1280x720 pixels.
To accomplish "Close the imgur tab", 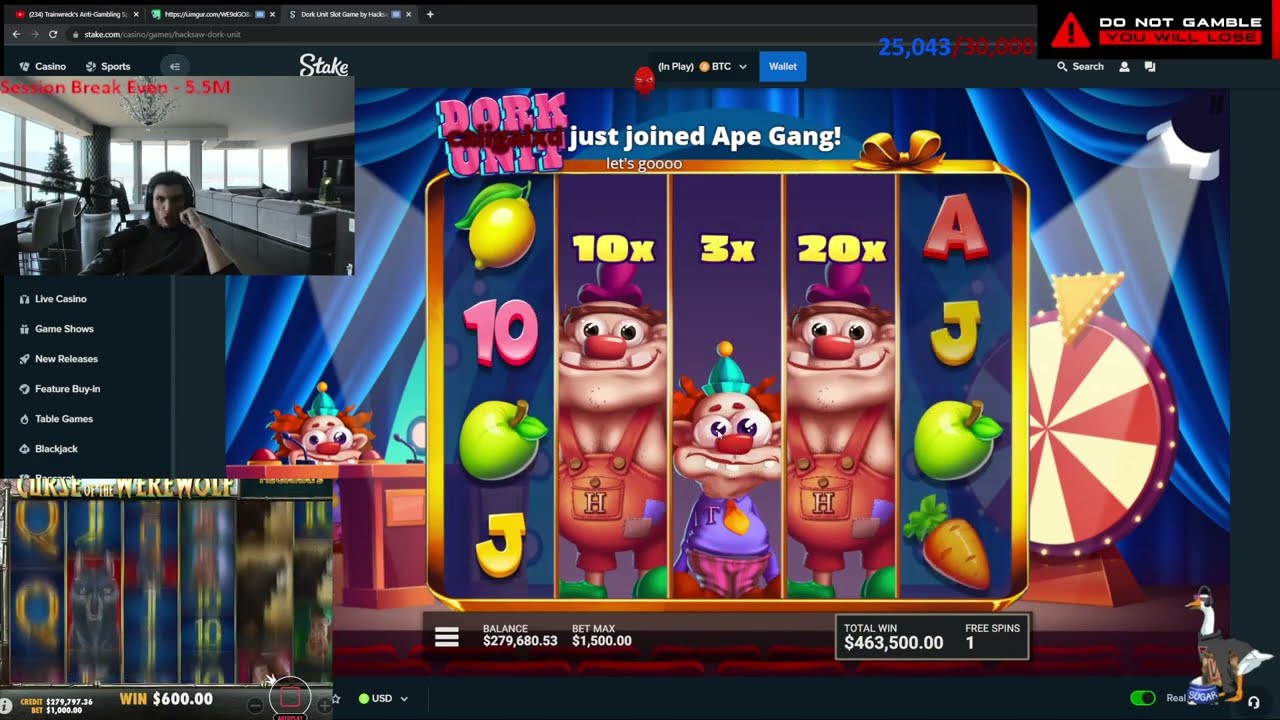I will pos(274,14).
